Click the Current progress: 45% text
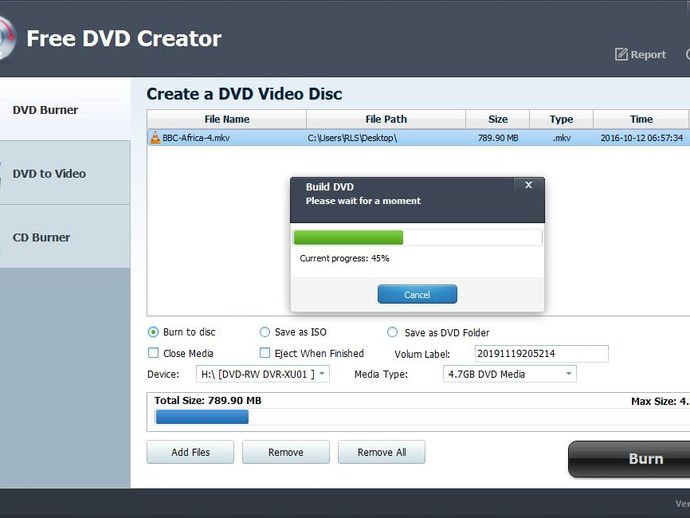Viewport: 690px width, 518px height. point(344,258)
